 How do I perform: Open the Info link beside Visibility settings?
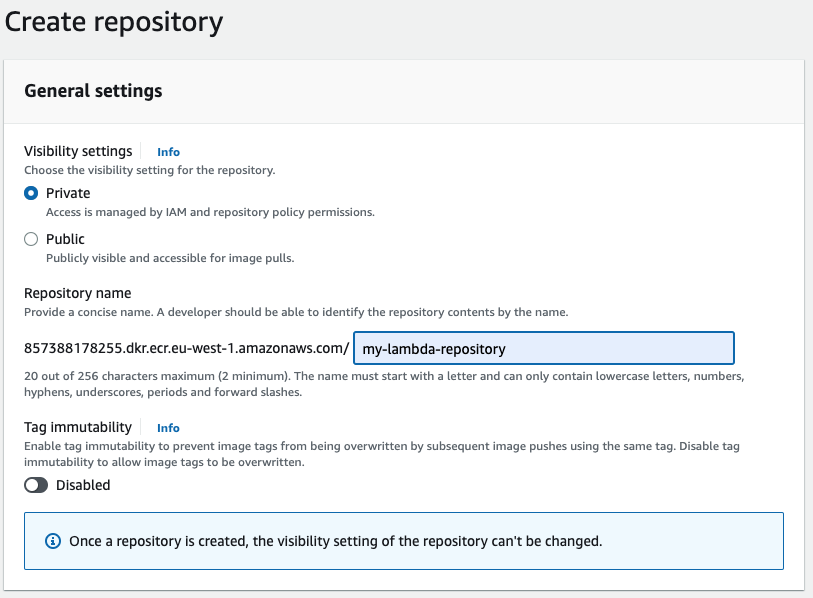point(167,152)
